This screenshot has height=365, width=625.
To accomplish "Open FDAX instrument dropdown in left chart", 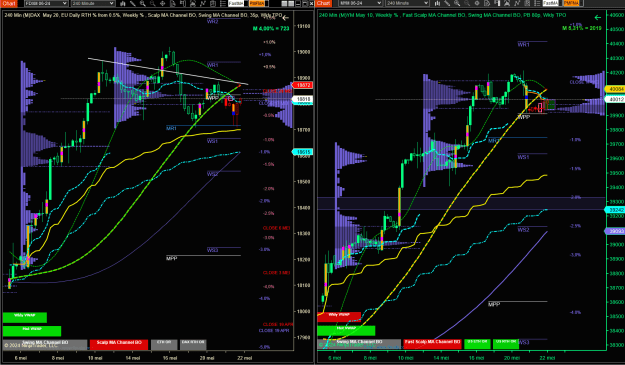I will coord(46,3).
